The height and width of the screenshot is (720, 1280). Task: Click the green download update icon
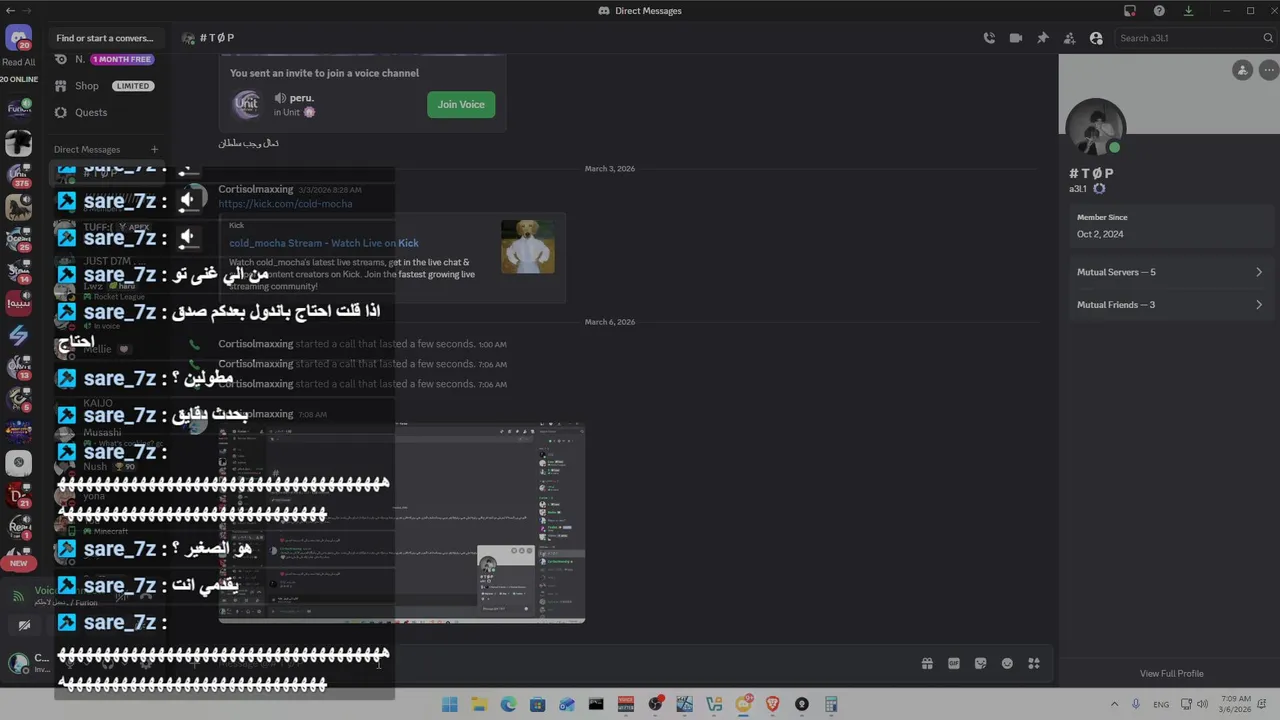click(1188, 11)
